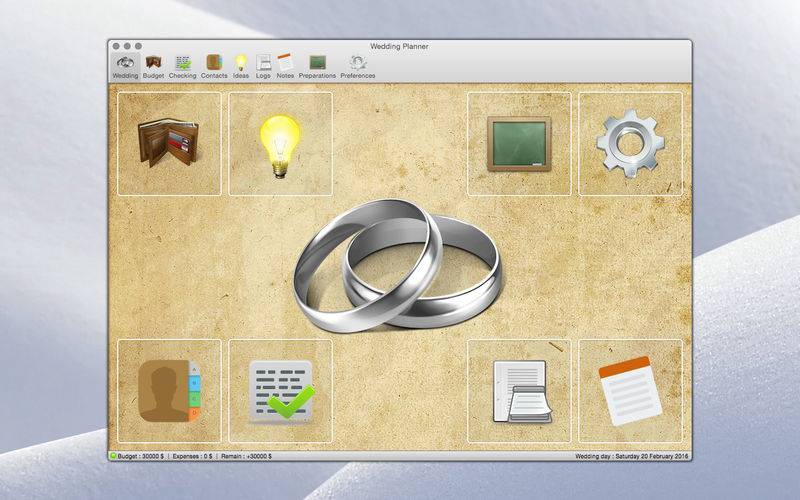Click the green status indicator in status bar
The image size is (800, 500).
[x=113, y=456]
